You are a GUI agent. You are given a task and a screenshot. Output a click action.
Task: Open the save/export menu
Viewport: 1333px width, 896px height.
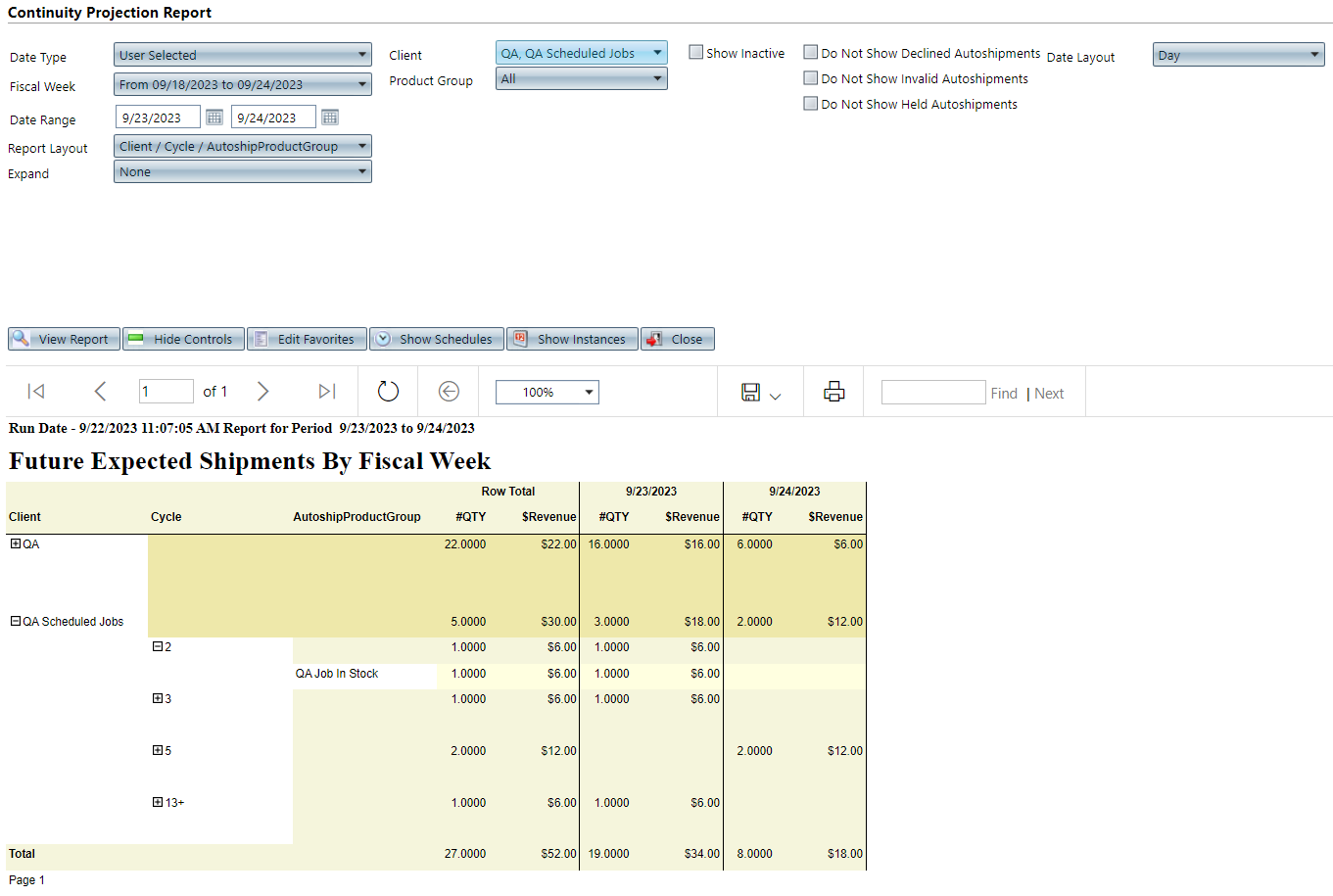point(761,393)
